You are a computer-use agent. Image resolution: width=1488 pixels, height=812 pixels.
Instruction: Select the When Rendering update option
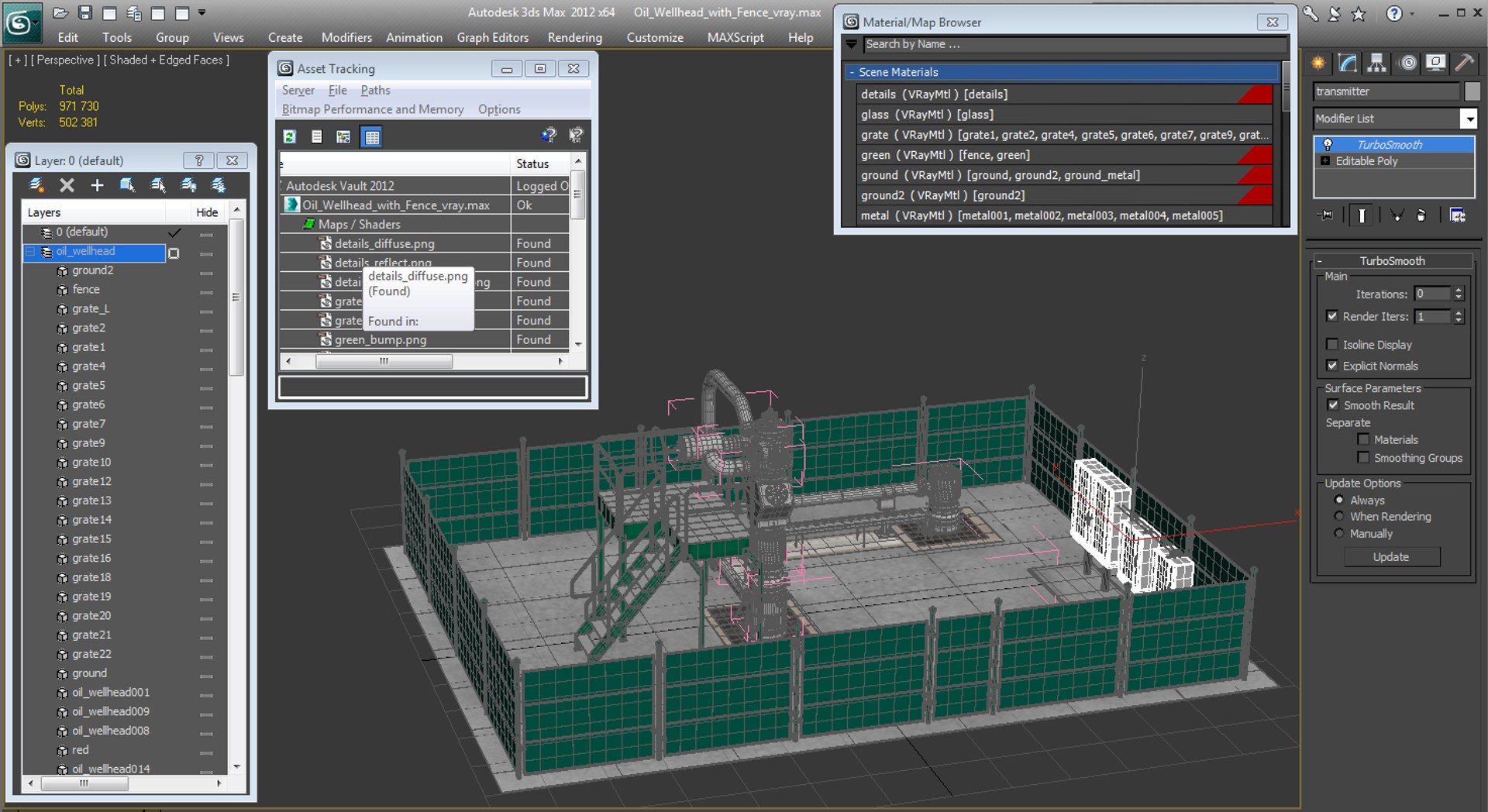click(1338, 516)
